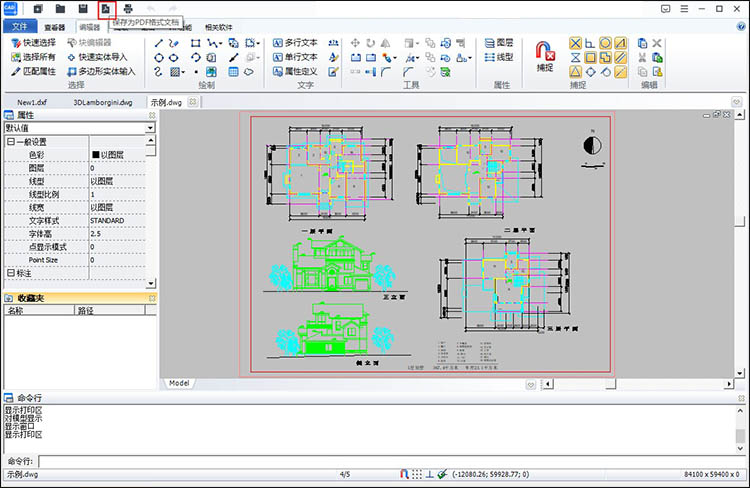Screen dimensions: 750x488
Task: Click the 快速选择 button
Action: click(x=33, y=43)
